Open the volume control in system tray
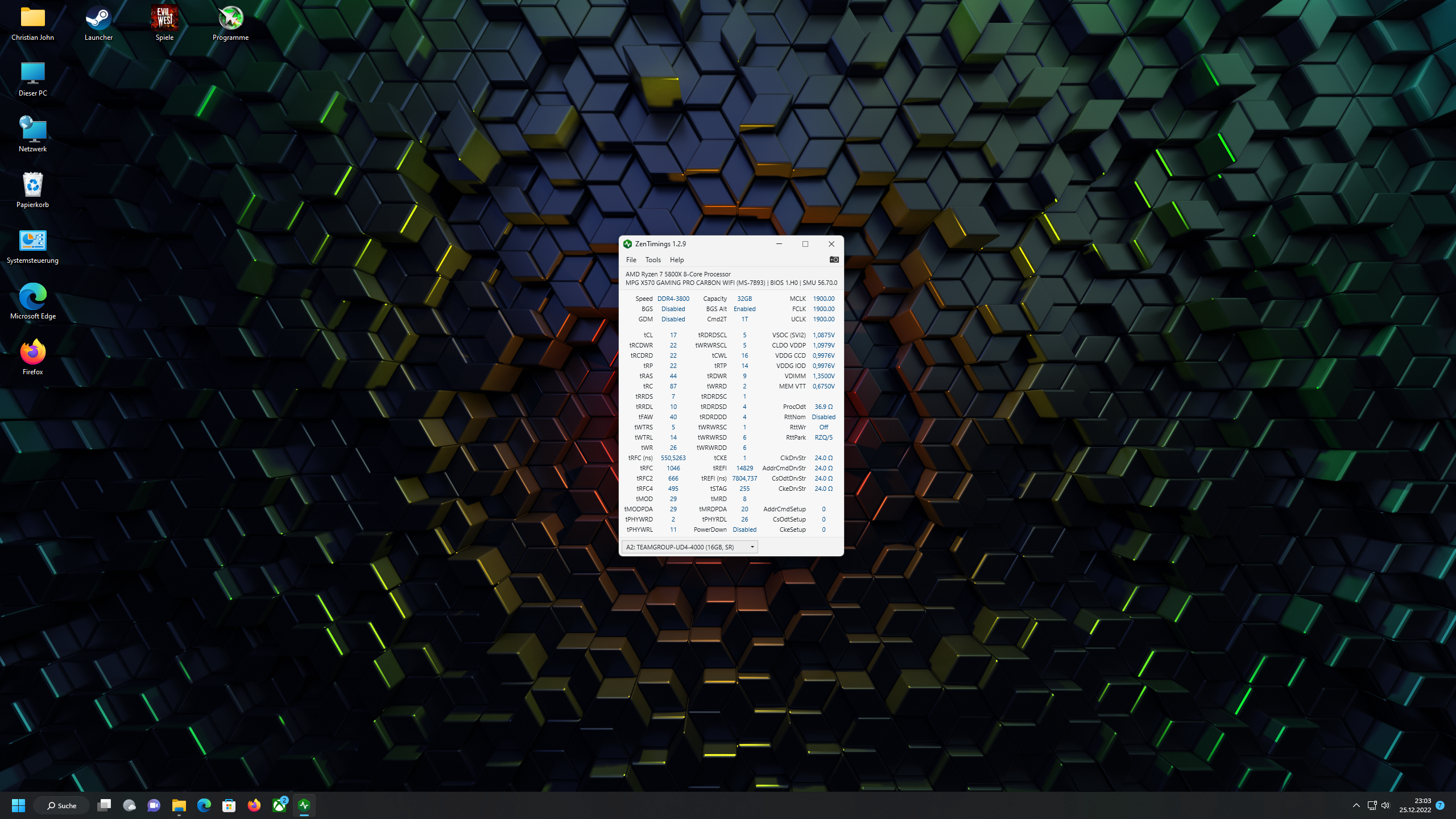Viewport: 1456px width, 819px height. click(1385, 805)
